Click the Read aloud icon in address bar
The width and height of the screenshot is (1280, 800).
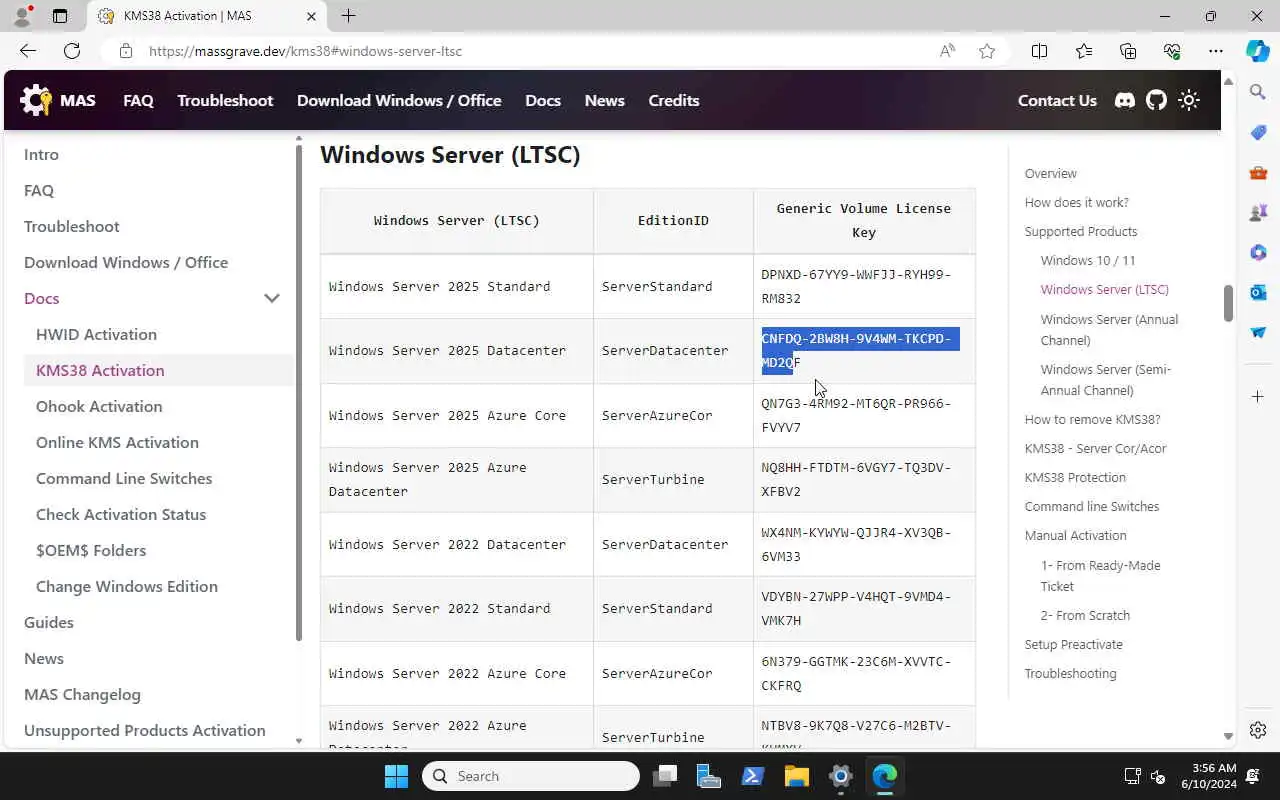(x=947, y=51)
